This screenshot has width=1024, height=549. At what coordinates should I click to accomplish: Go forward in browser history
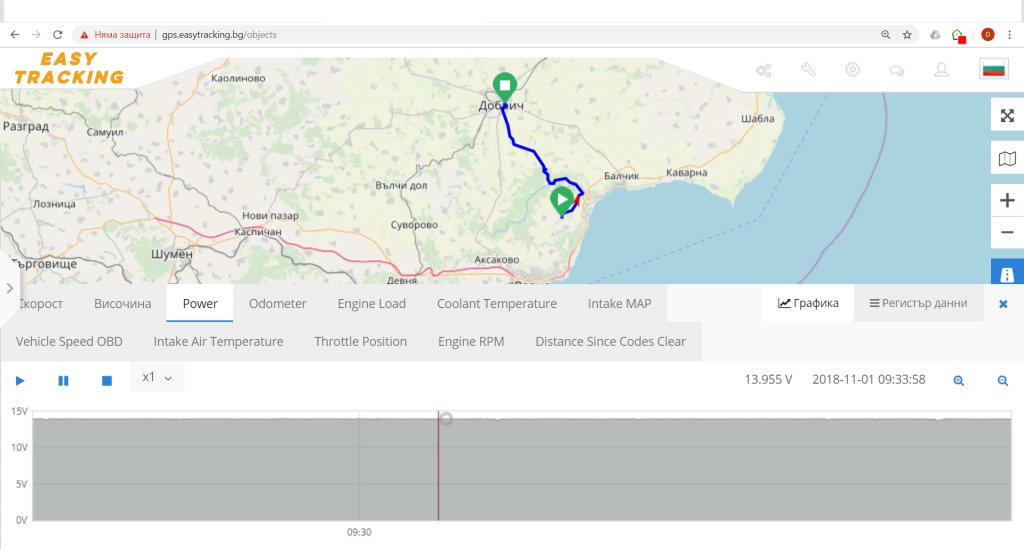click(x=36, y=35)
